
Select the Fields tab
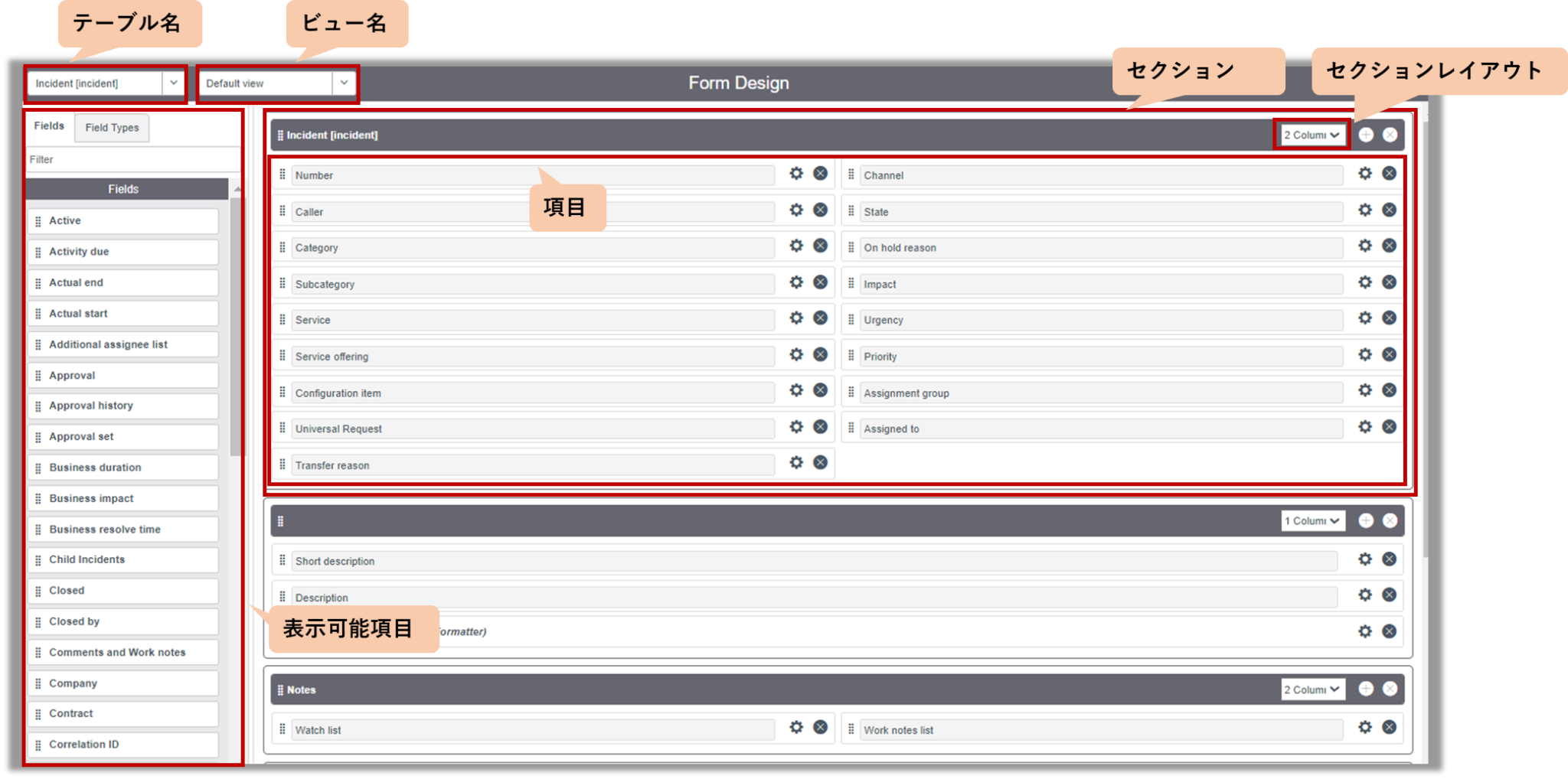pyautogui.click(x=49, y=126)
